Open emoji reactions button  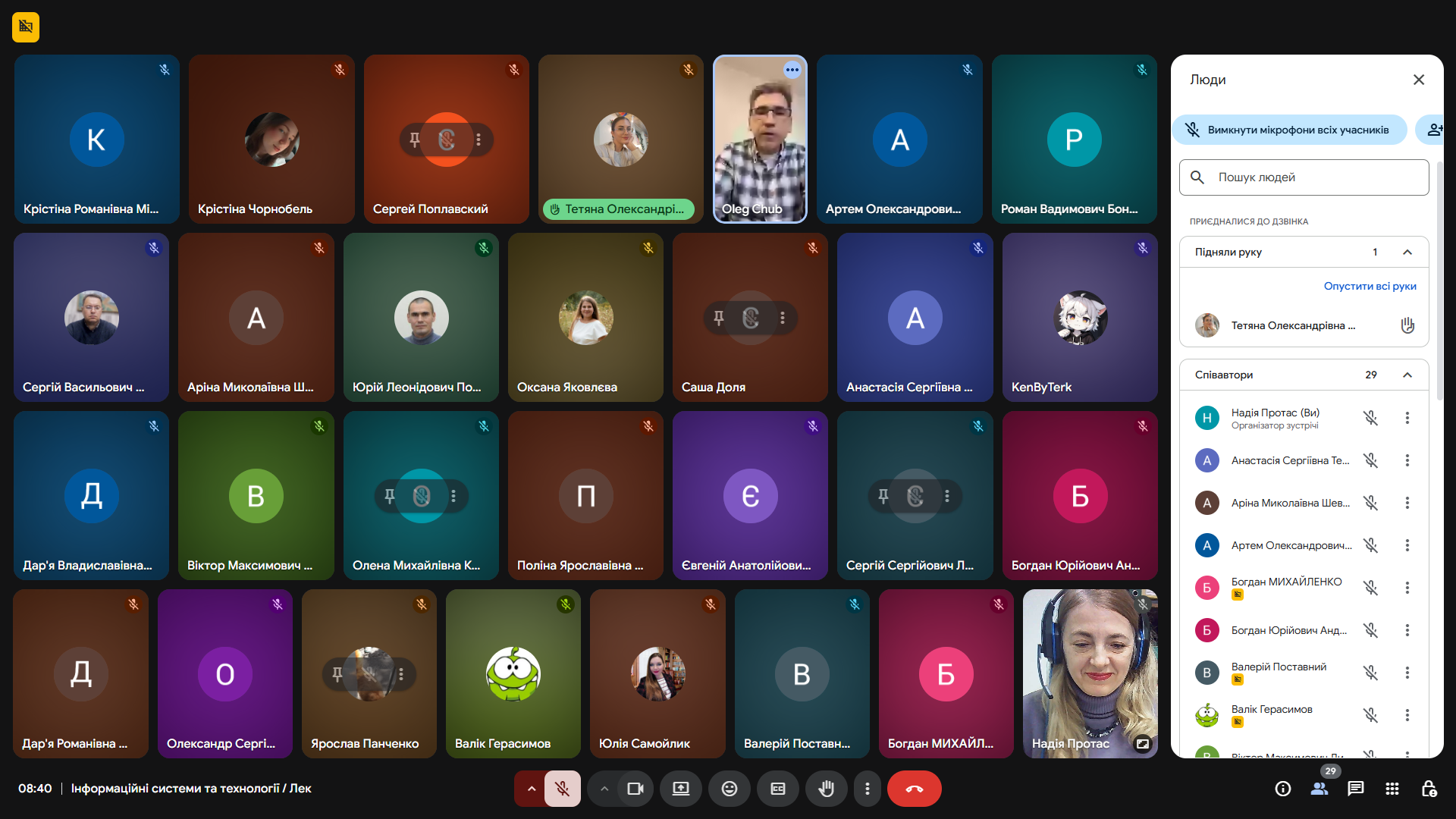pos(729,789)
